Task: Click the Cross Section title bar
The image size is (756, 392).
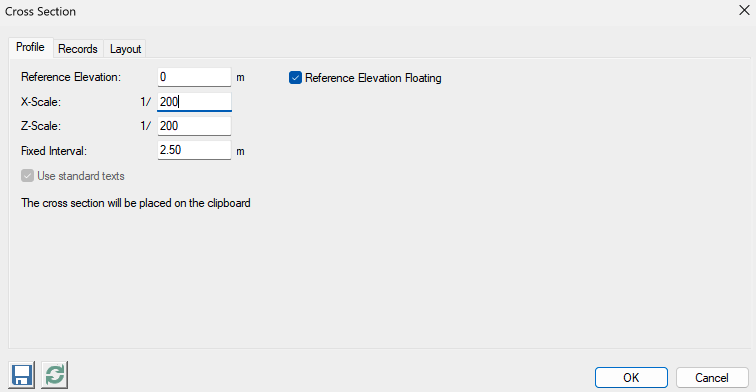Action: click(366, 11)
